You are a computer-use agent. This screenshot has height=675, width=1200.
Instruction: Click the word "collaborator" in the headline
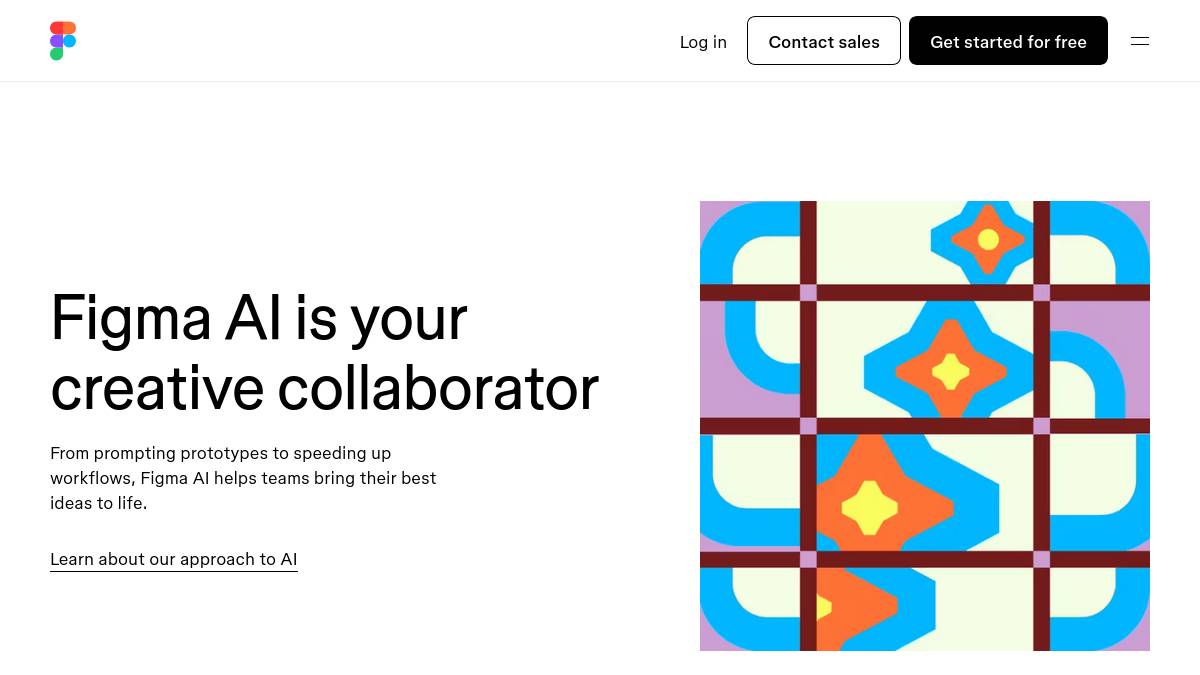tap(437, 388)
